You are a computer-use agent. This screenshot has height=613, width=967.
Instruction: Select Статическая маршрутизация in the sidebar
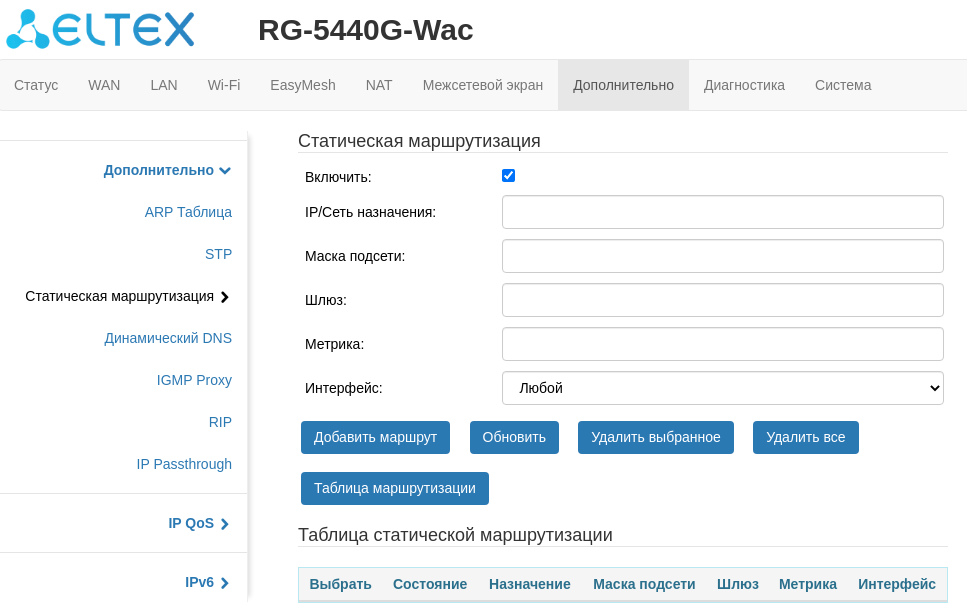127,297
